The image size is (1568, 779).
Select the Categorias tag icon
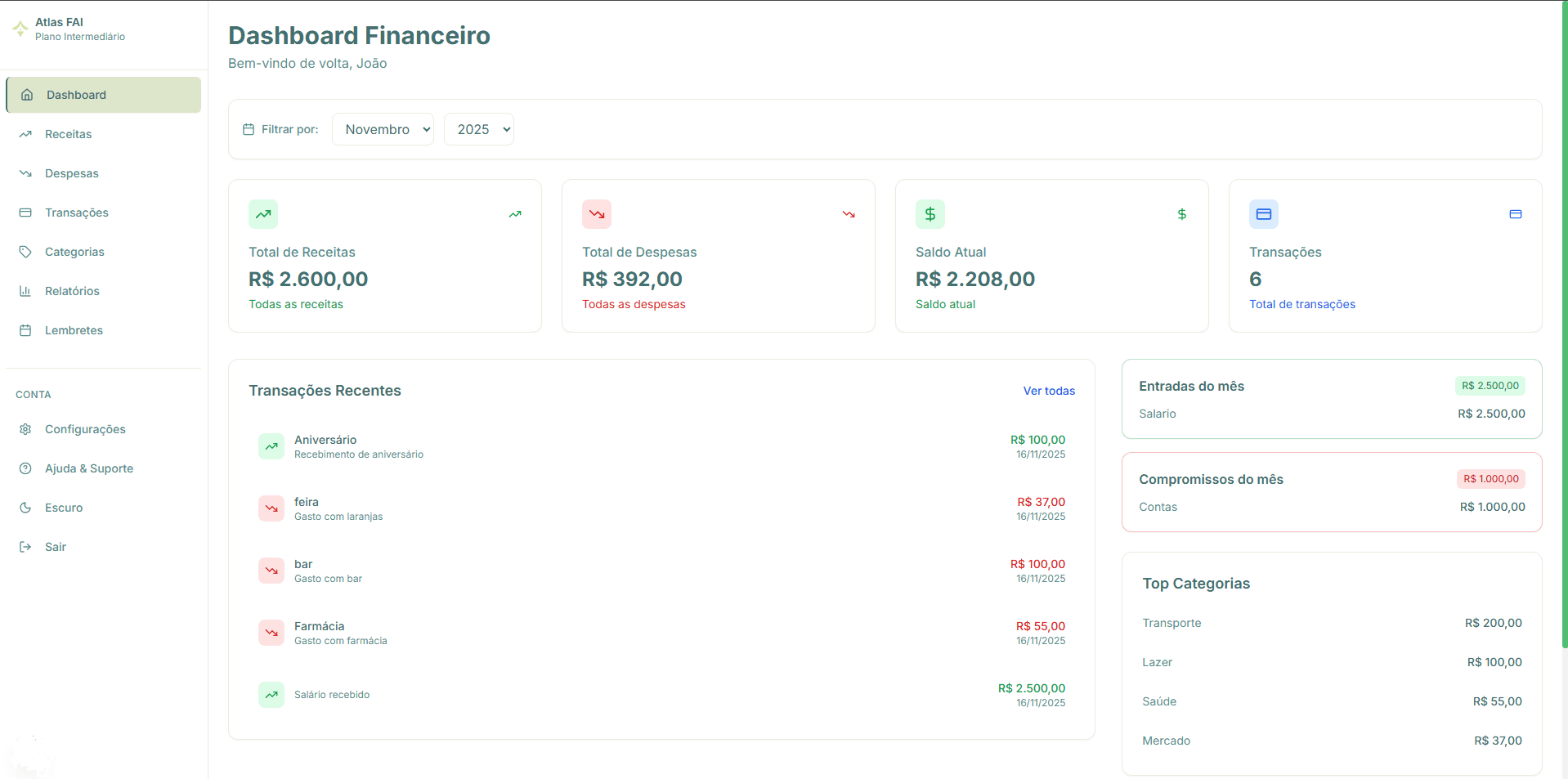pos(26,252)
